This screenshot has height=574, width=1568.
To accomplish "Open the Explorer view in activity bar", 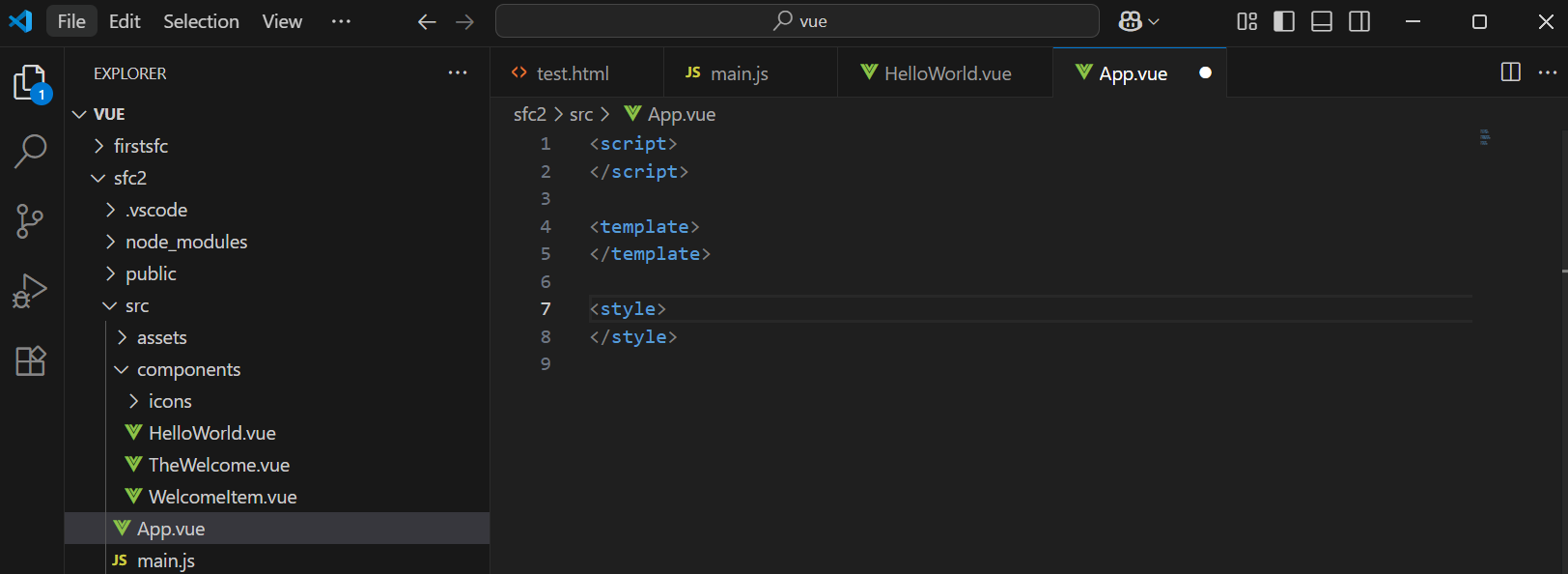I will click(x=30, y=83).
